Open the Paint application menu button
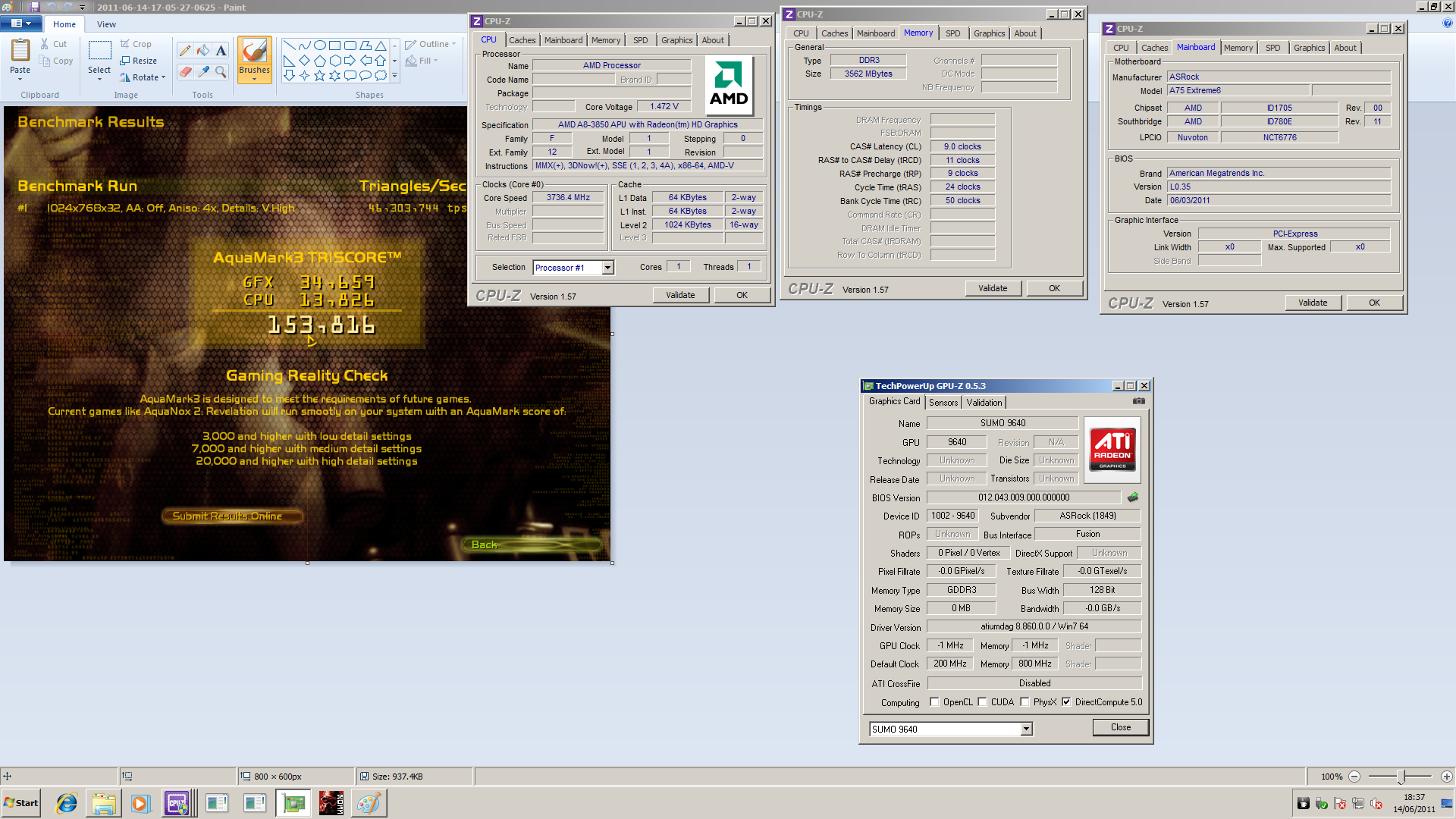1456x819 pixels. 21,24
